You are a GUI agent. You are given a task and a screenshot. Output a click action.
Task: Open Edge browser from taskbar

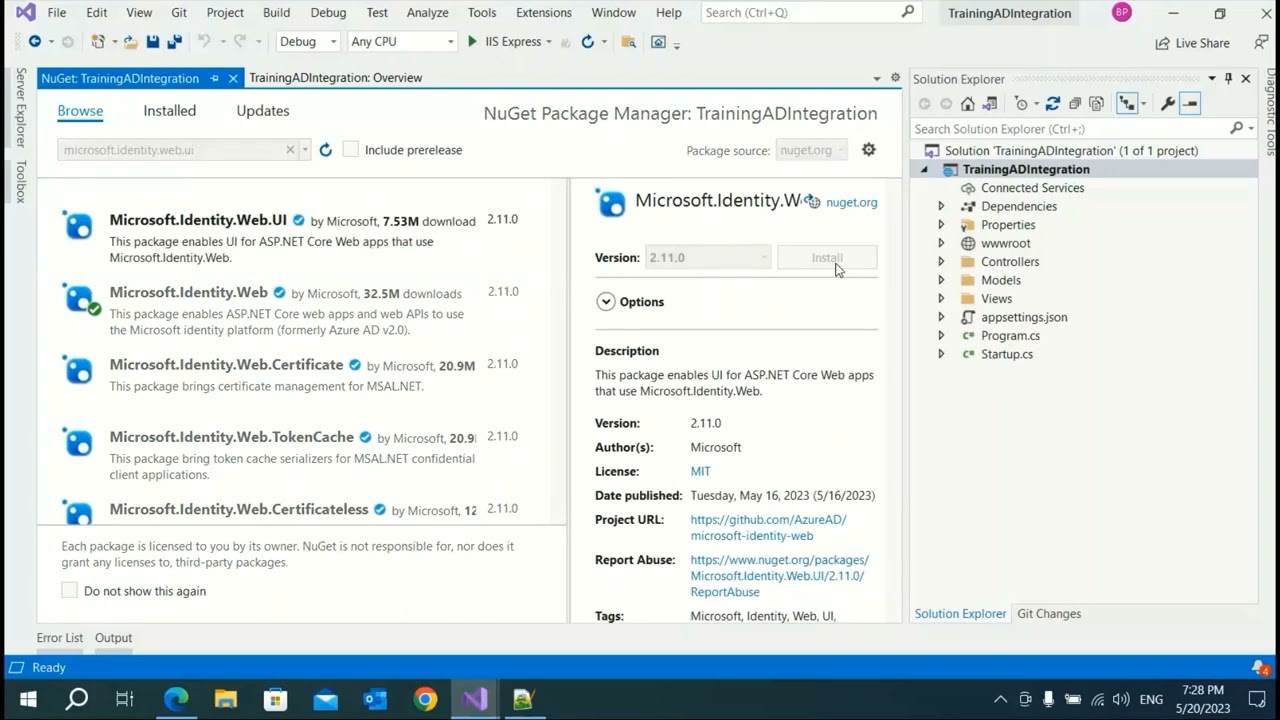(x=176, y=699)
